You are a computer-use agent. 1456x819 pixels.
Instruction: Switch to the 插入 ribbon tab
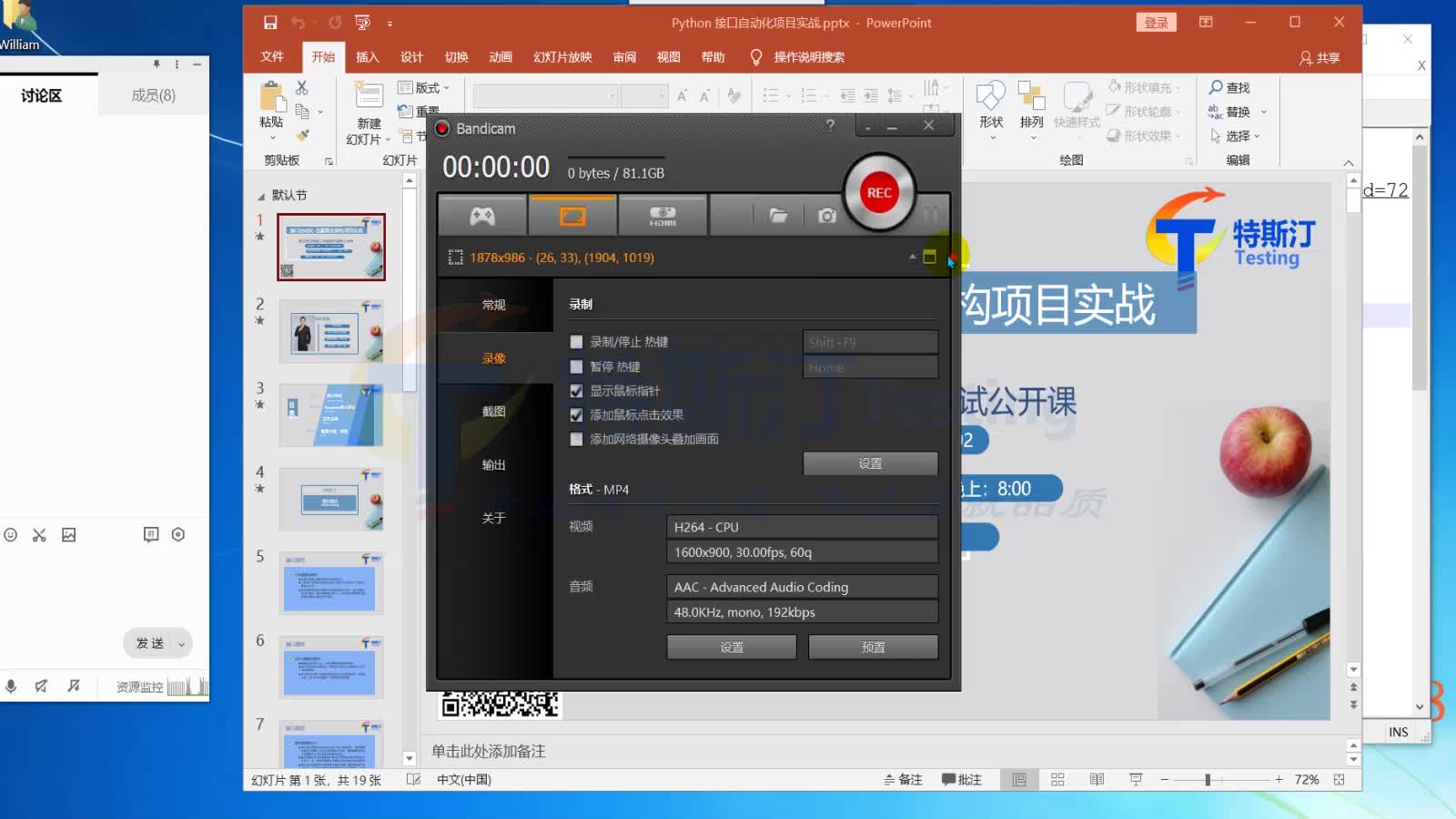367,56
